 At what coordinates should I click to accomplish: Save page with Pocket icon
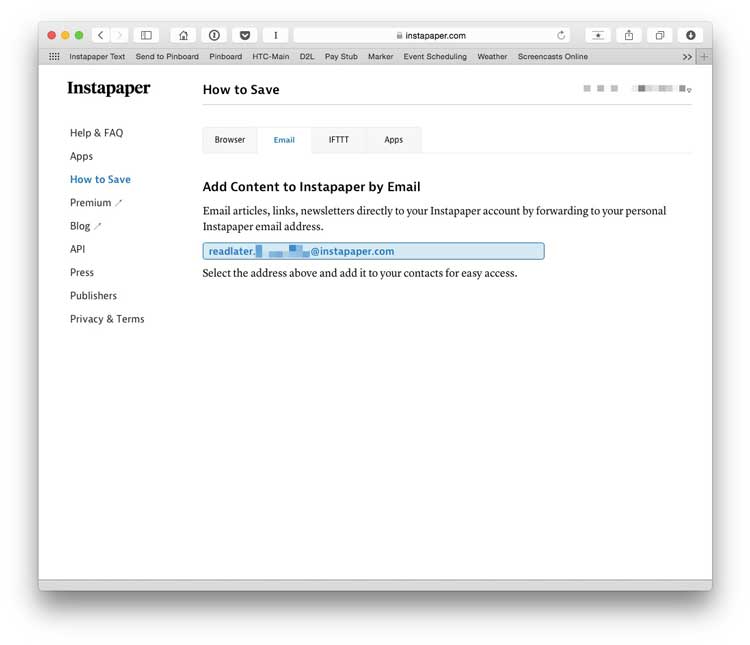tap(244, 35)
